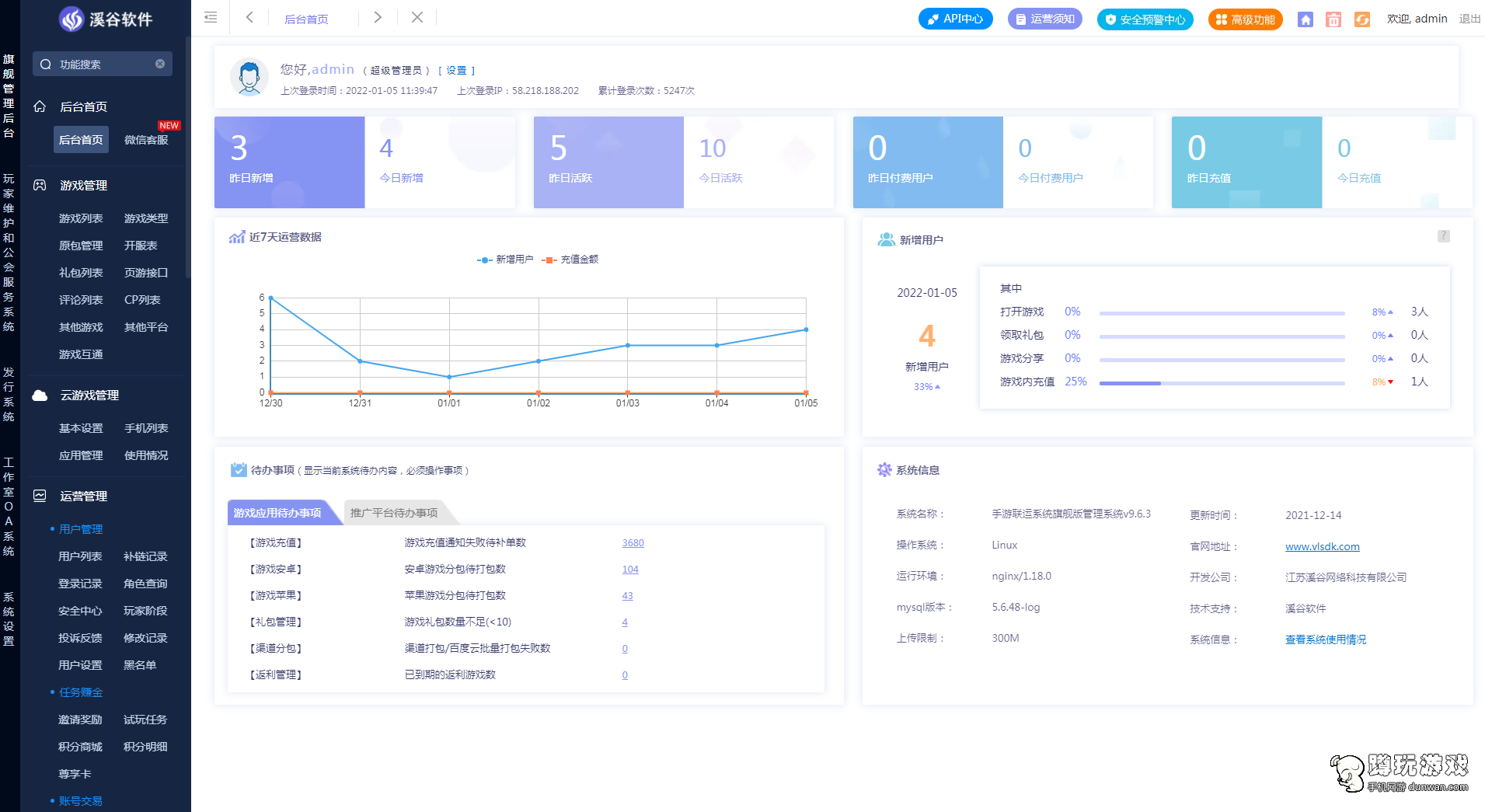Image resolution: width=1485 pixels, height=812 pixels.
Task: Click the magnifier icon in 功能搜索
Action: coord(46,64)
